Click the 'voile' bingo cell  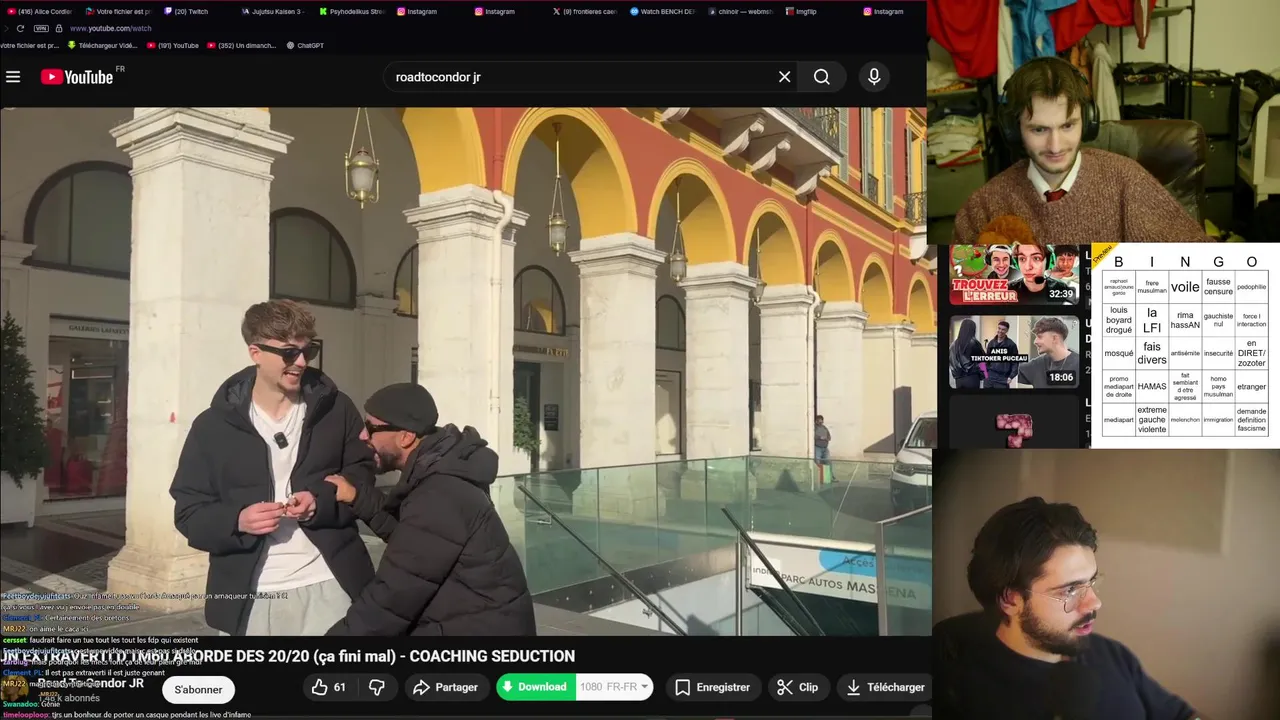click(1185, 287)
